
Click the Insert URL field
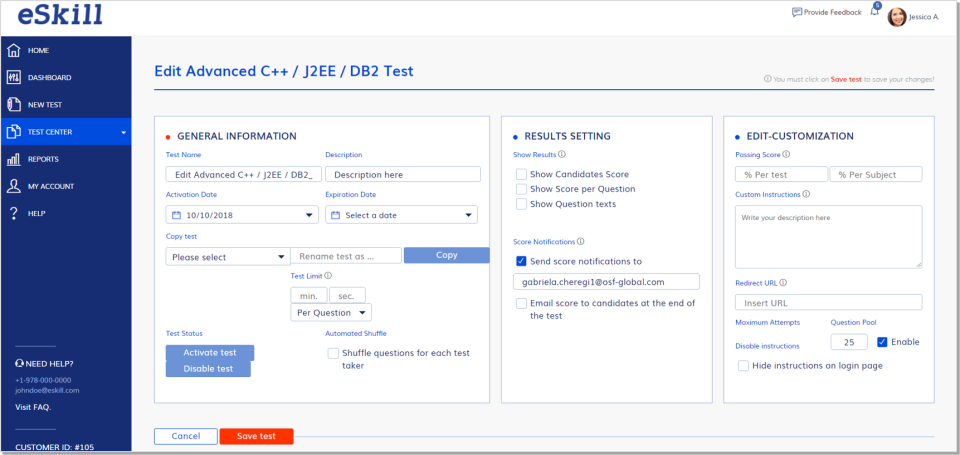point(828,303)
